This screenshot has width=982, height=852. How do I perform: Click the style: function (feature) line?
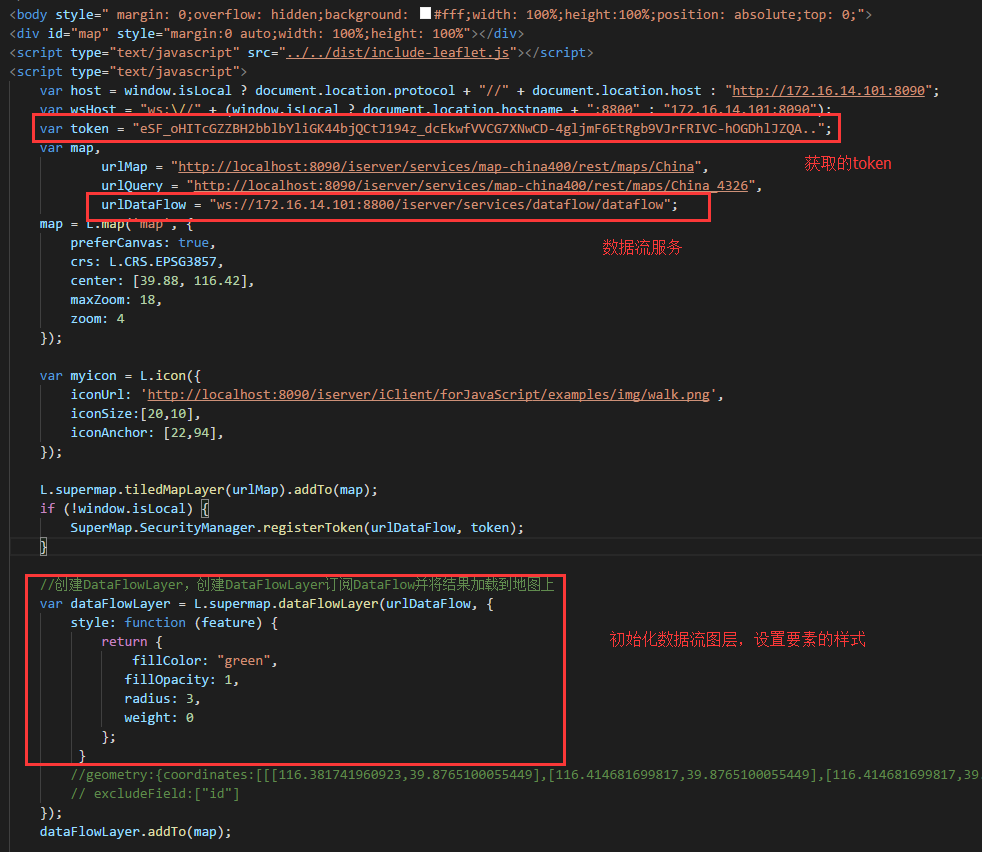coord(174,623)
